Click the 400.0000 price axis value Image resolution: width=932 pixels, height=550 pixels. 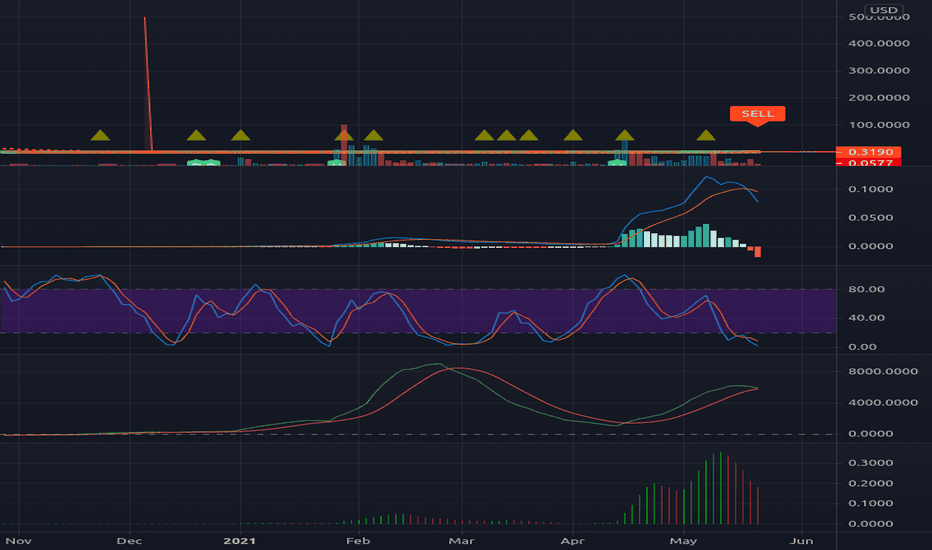[x=879, y=43]
